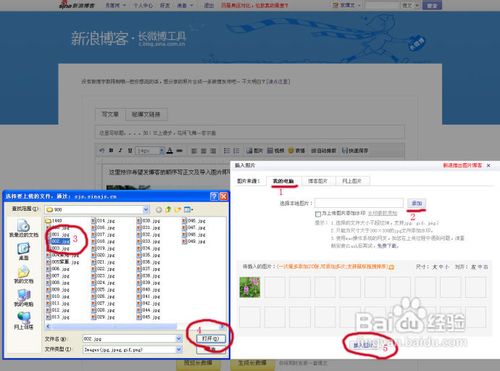Select the 写文章 tab above the editor

(x=110, y=114)
